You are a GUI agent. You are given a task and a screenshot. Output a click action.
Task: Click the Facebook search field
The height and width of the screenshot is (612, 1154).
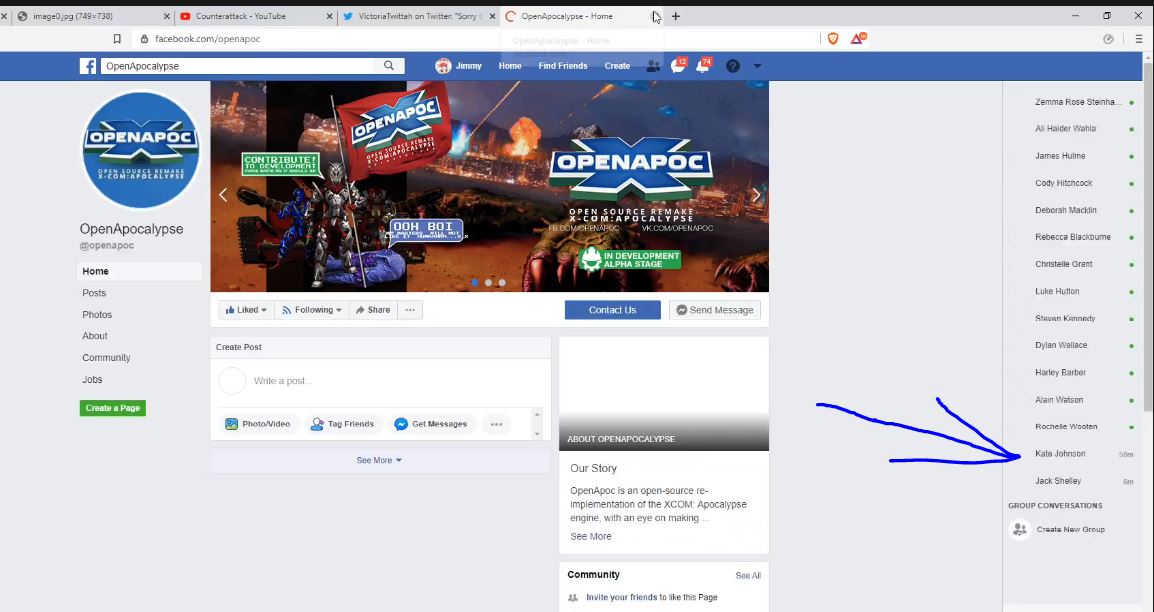click(x=237, y=66)
